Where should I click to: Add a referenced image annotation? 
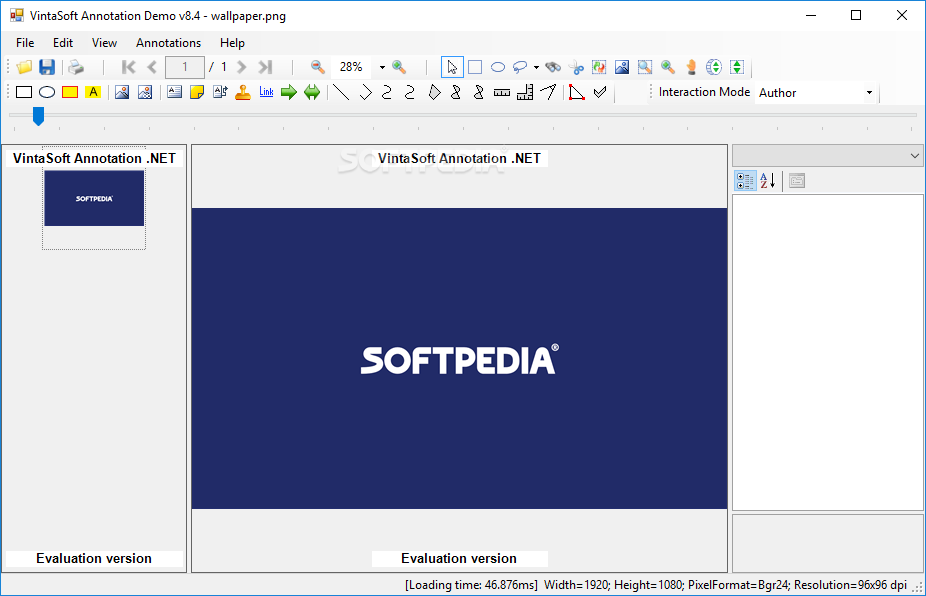tap(145, 92)
